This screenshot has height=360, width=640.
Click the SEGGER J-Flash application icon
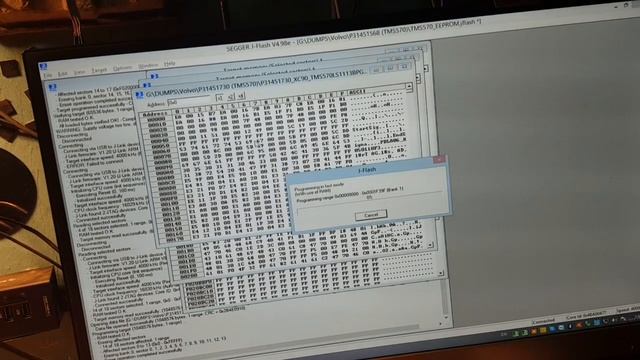pos(43,67)
